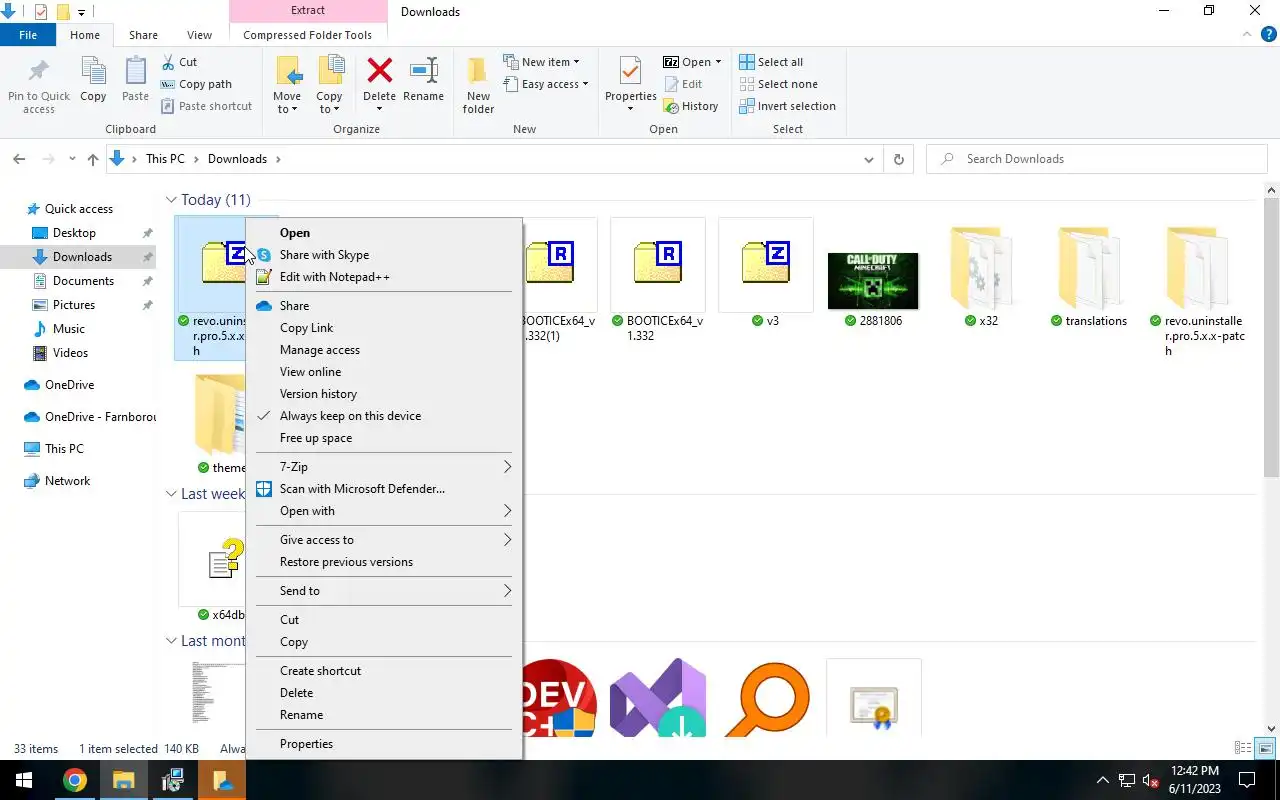Click the Rename ribbon icon
This screenshot has width=1280, height=800.
(424, 80)
